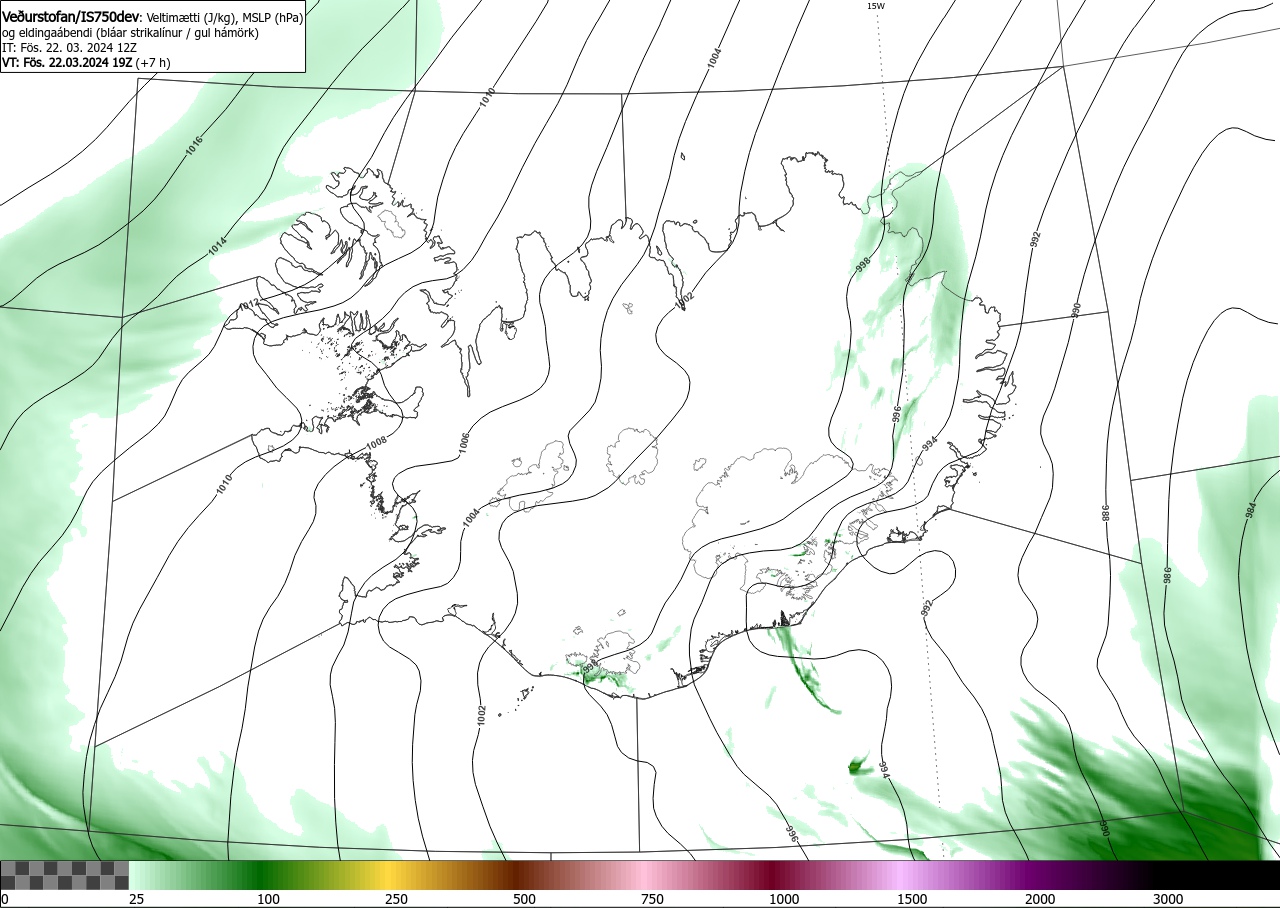
Task: Select the colorbar value '1000'
Action: click(784, 899)
